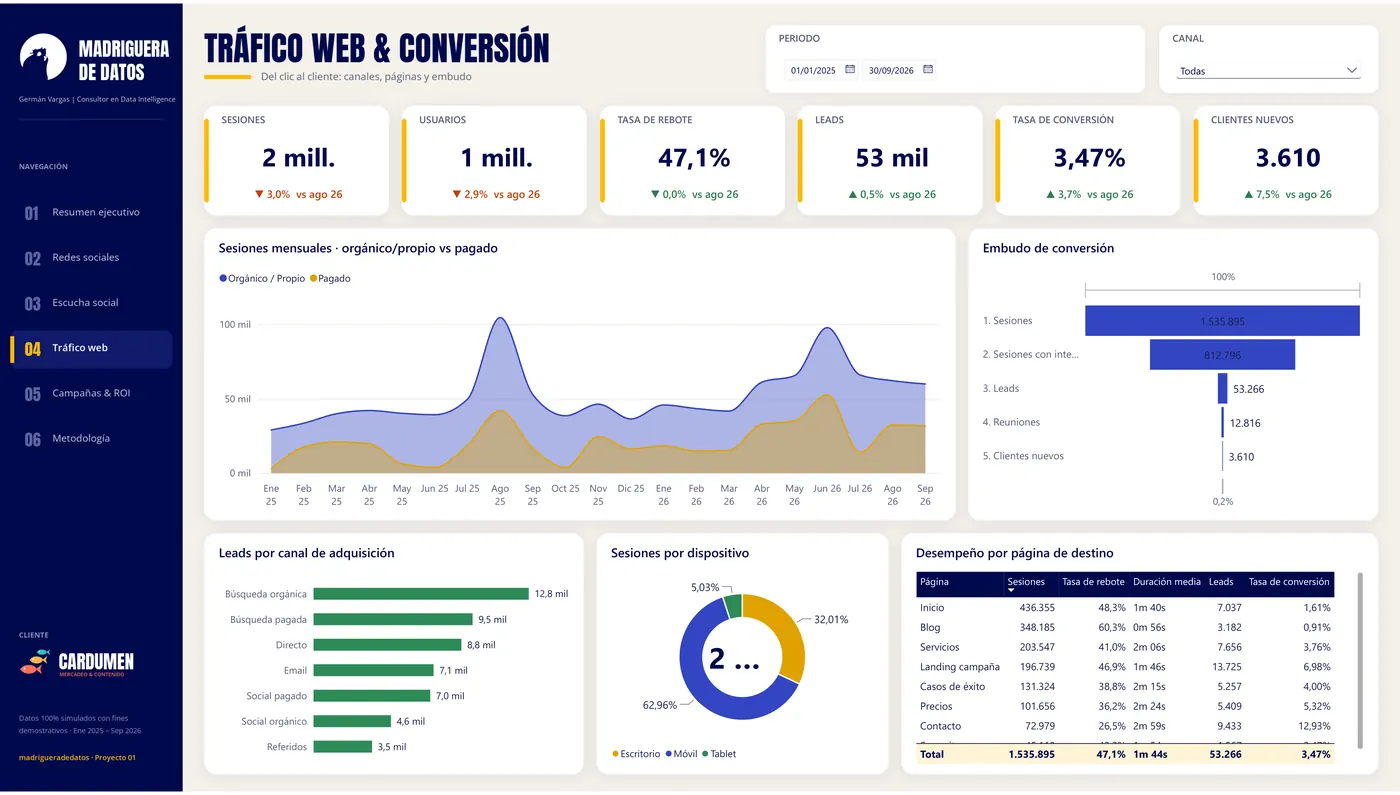This screenshot has width=1400, height=795.
Task: Click the Ago 25 axis label
Action: pos(500,495)
